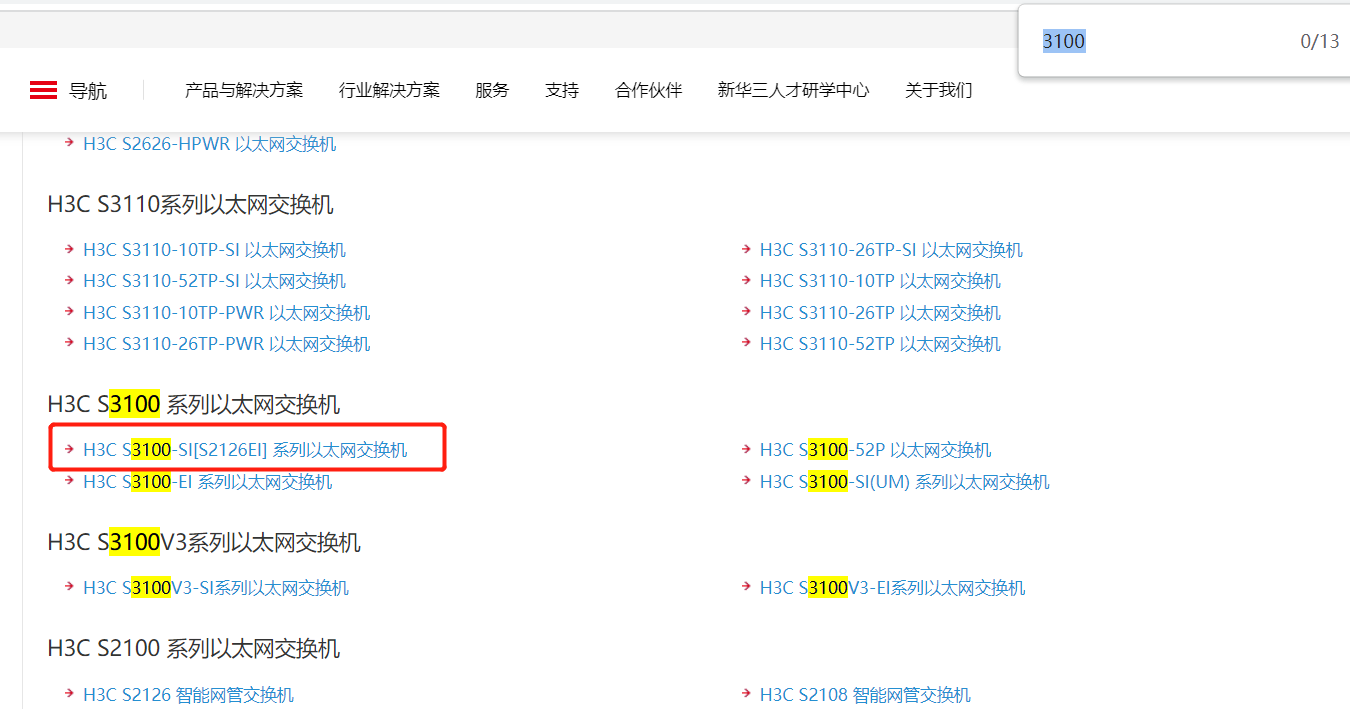Click the 0/13 match counter
The image size is (1350, 709).
tap(1319, 41)
